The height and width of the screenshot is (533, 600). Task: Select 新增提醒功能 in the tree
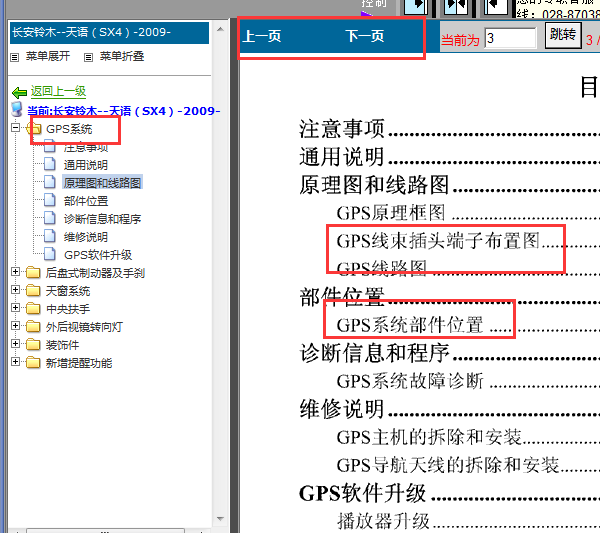pos(79,363)
